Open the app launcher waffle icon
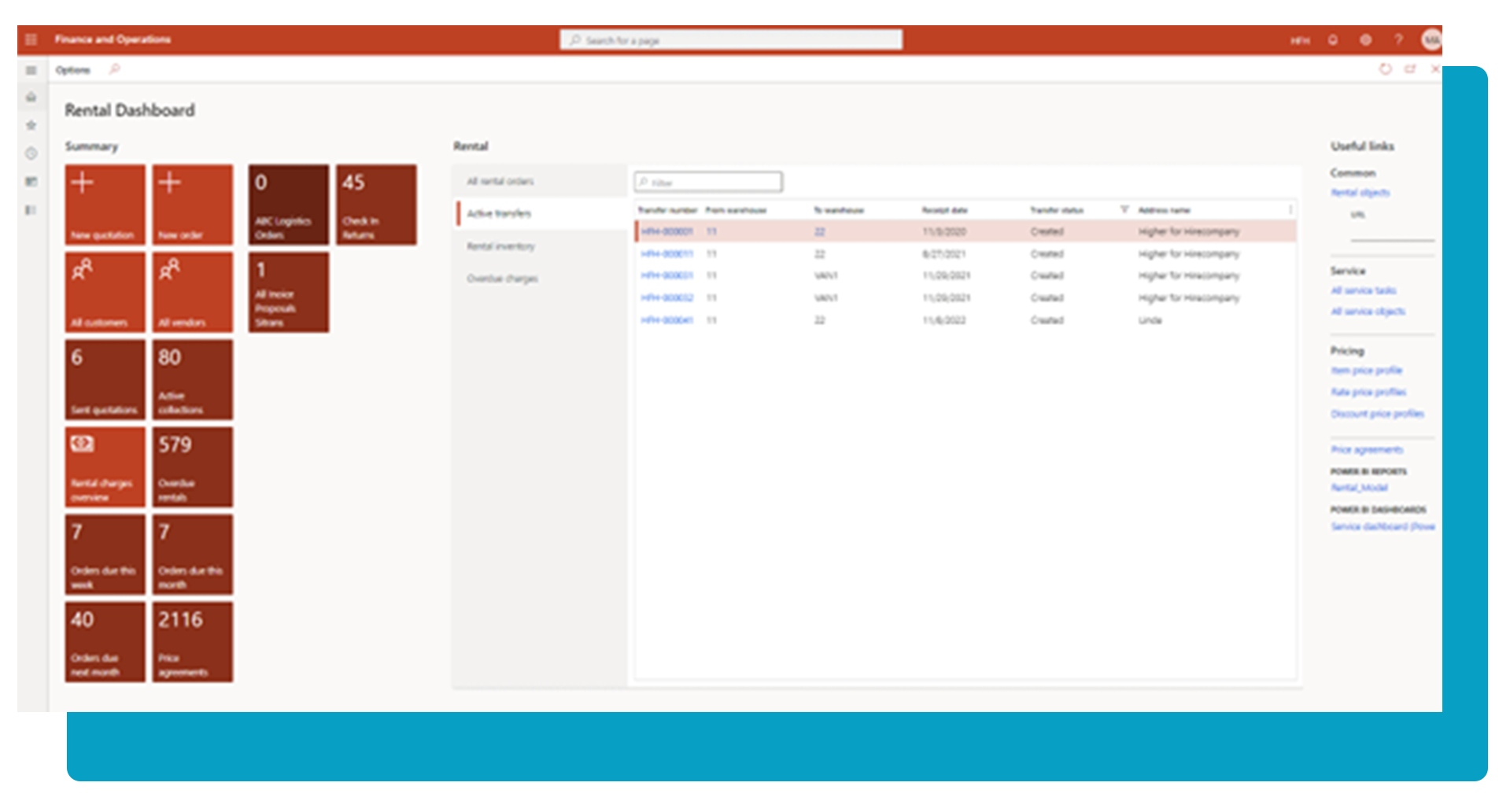The height and width of the screenshot is (812, 1499). [x=31, y=39]
